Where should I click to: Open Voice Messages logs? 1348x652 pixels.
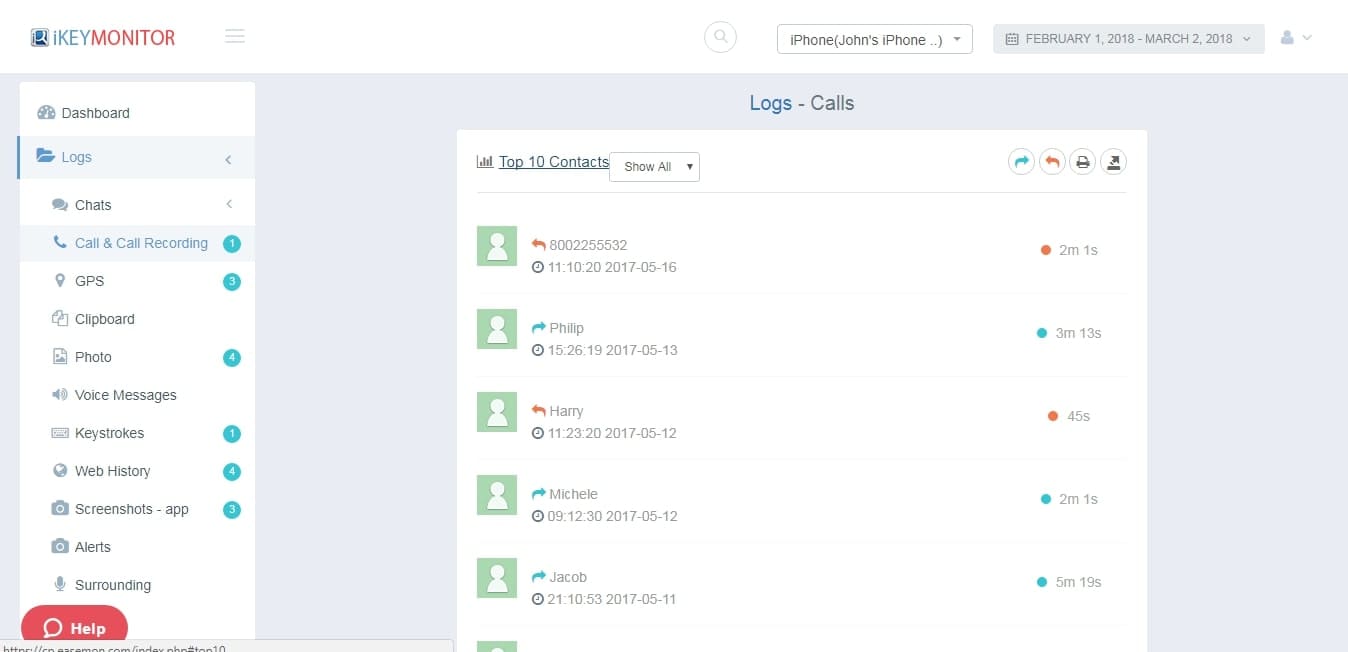coord(125,395)
